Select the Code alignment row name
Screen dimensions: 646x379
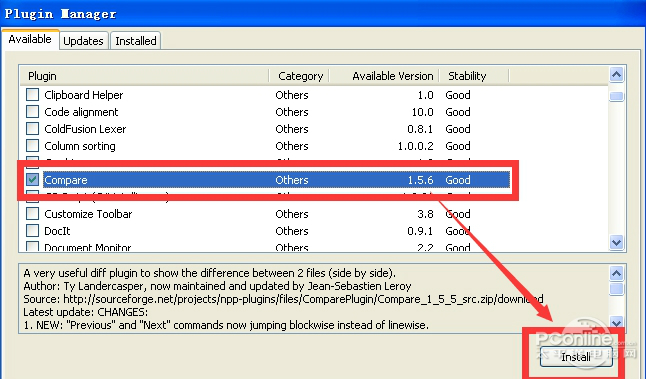point(81,112)
